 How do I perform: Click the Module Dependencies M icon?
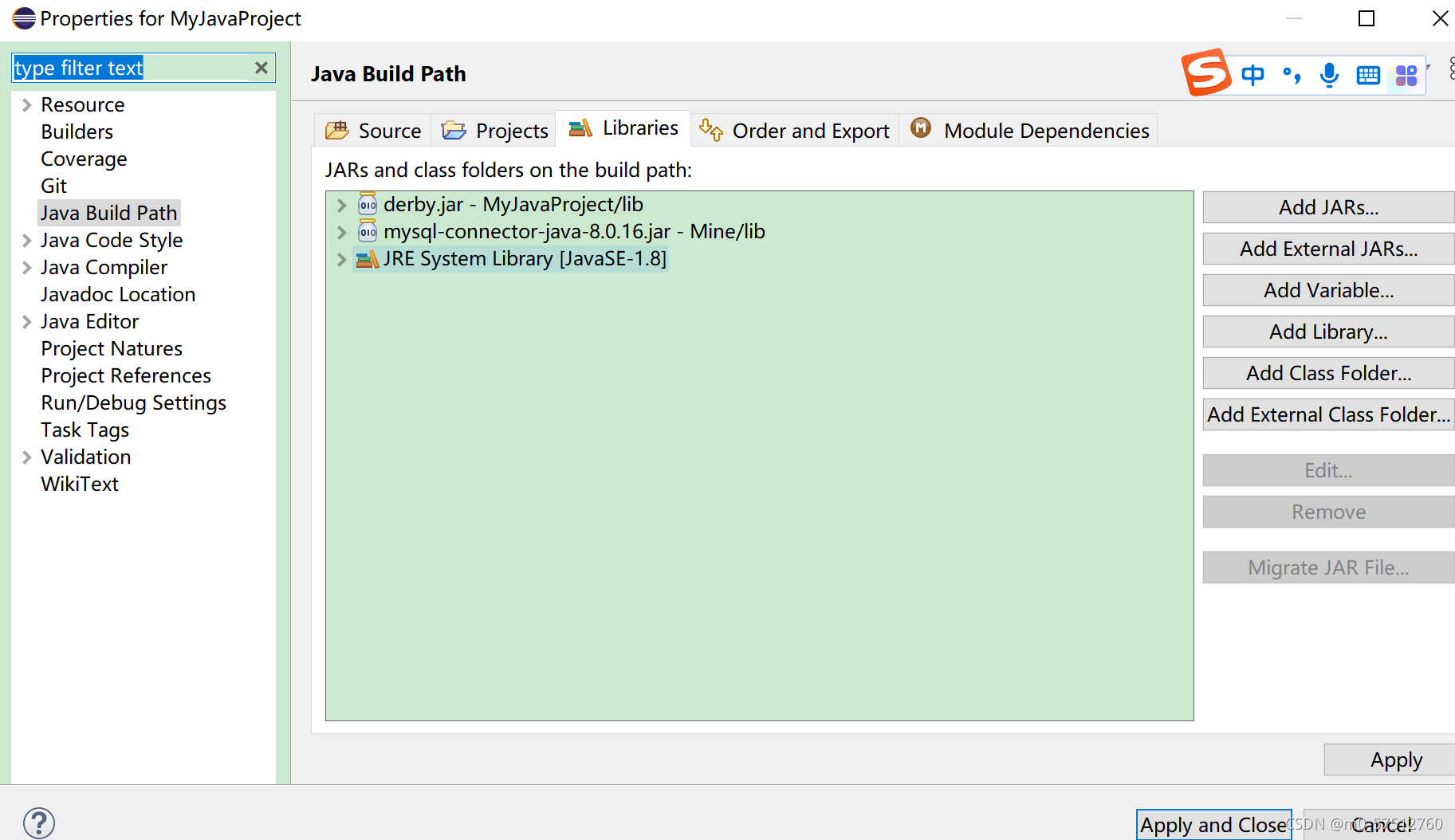point(921,128)
